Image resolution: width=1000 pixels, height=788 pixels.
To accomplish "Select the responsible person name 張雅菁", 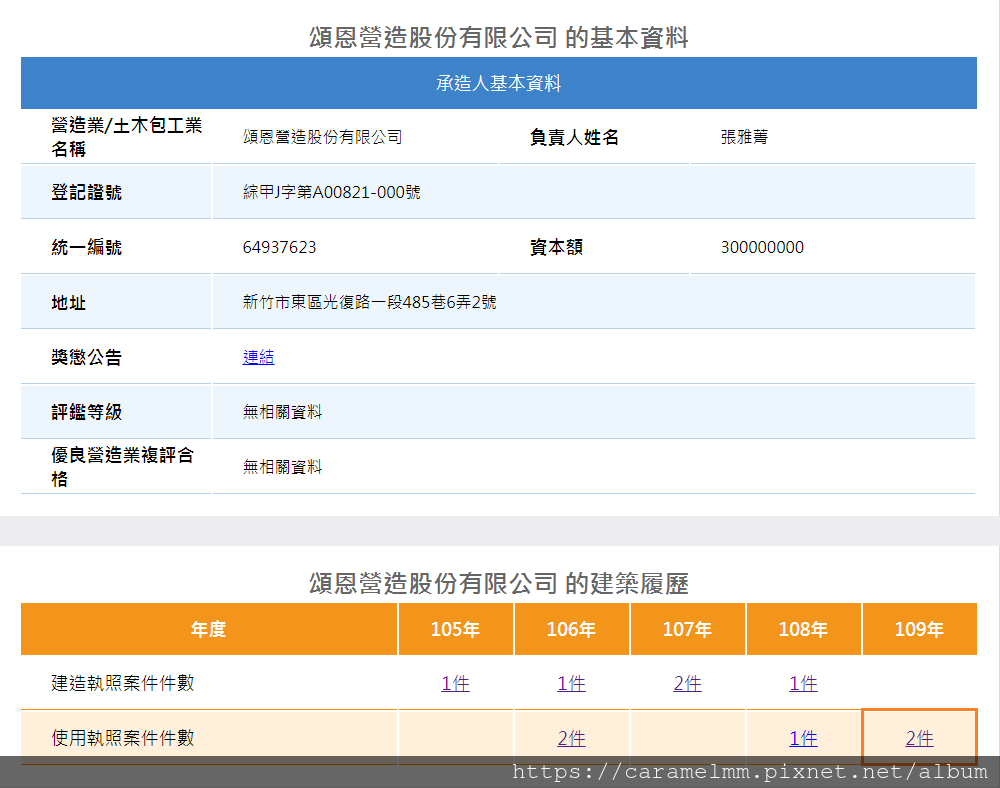I will point(744,137).
